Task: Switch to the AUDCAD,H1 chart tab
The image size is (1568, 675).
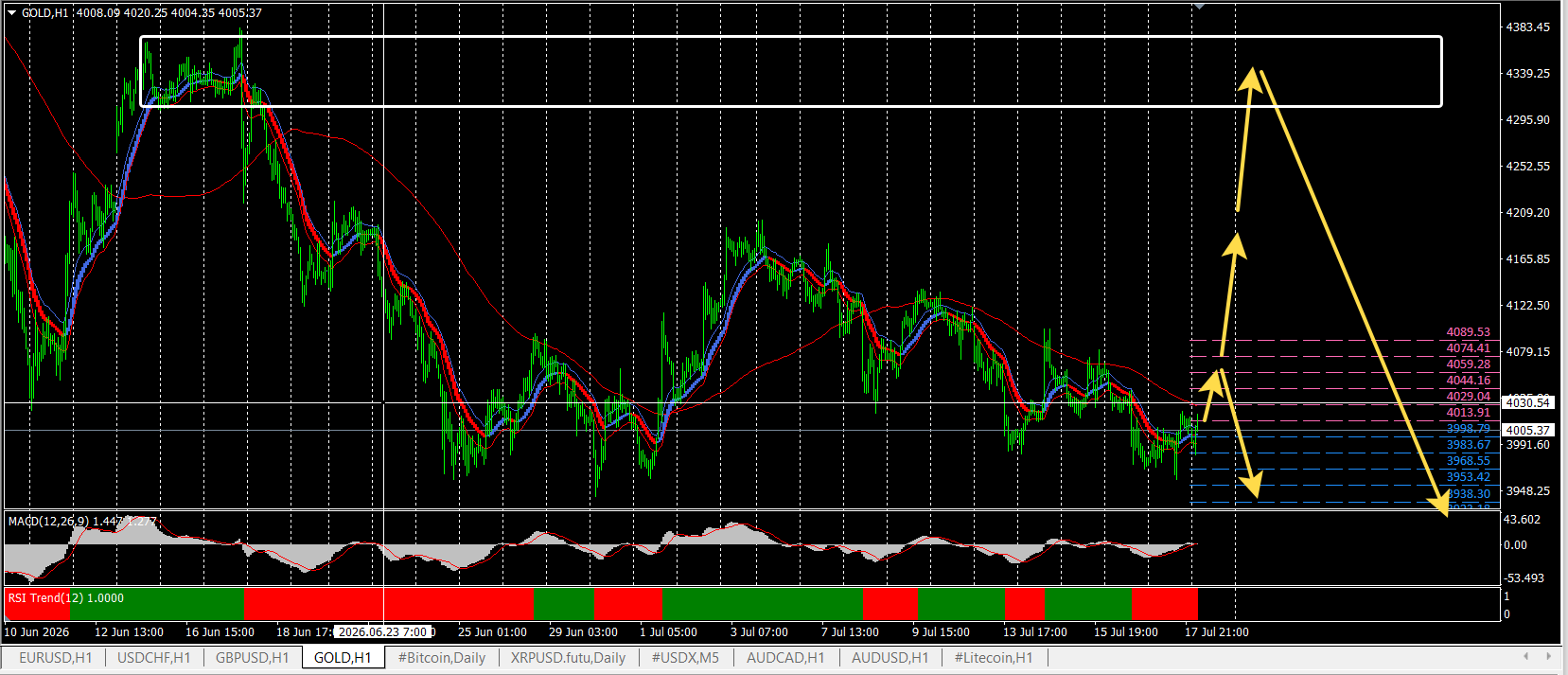Action: coord(785,658)
